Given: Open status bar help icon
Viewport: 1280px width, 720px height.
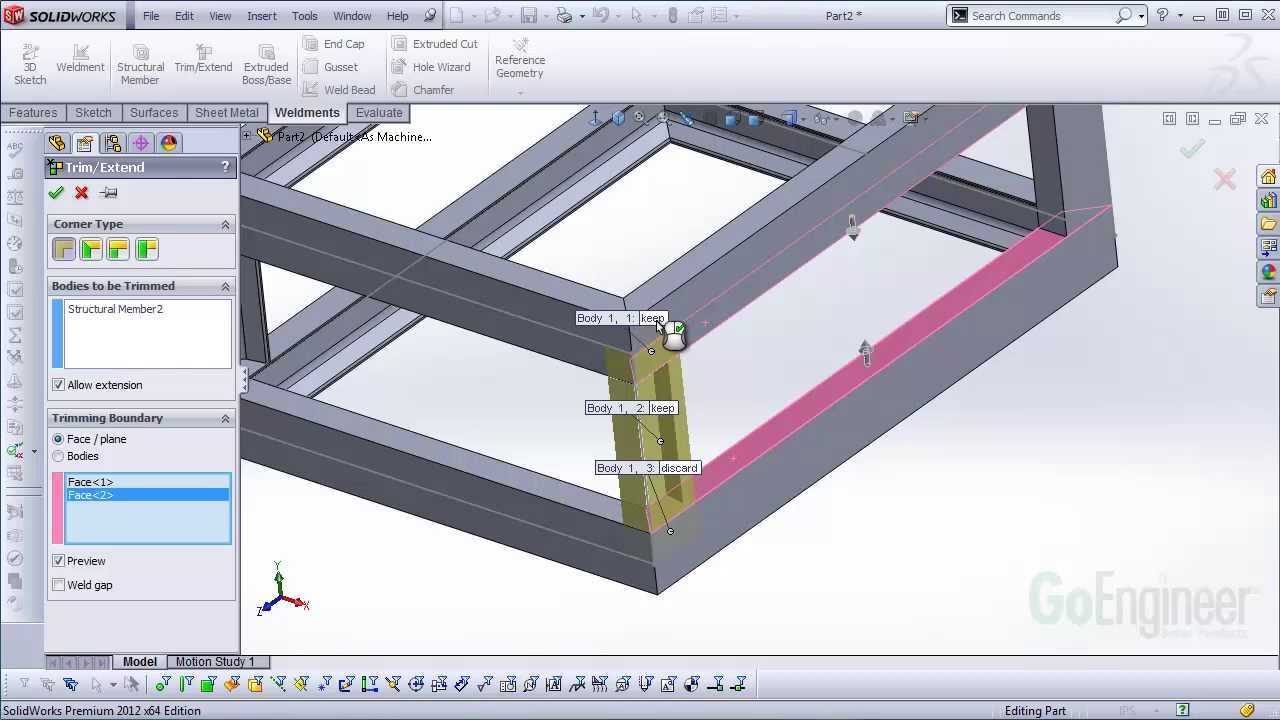Looking at the screenshot, I should pyautogui.click(x=1183, y=710).
